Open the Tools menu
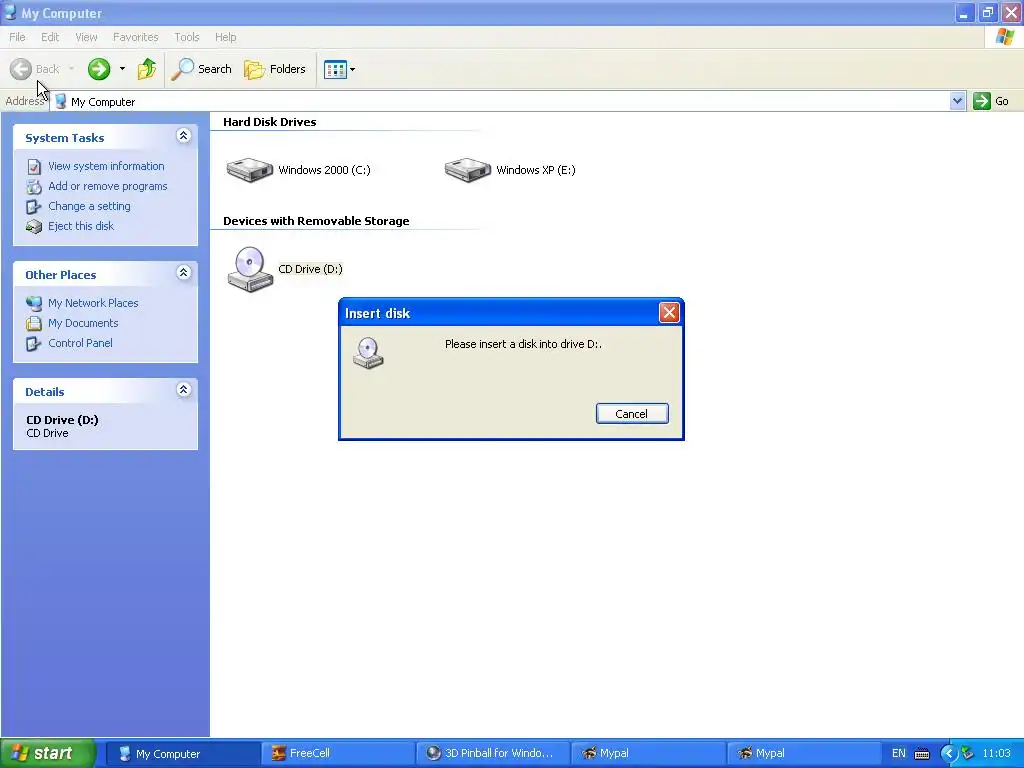 click(x=187, y=37)
